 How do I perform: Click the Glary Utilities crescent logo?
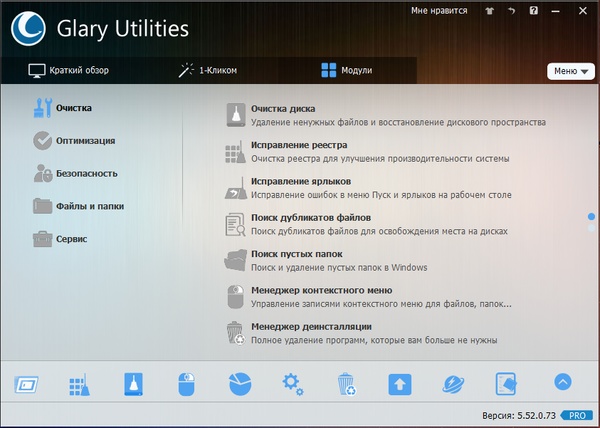click(28, 29)
